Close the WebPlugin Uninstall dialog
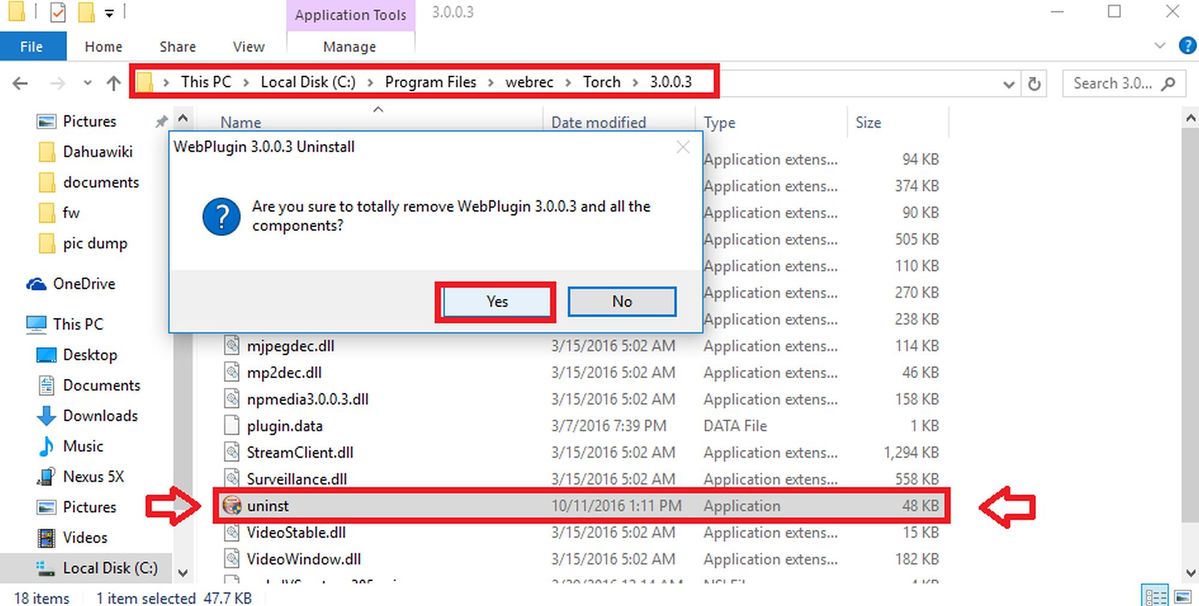The height and width of the screenshot is (606, 1199). [x=683, y=147]
